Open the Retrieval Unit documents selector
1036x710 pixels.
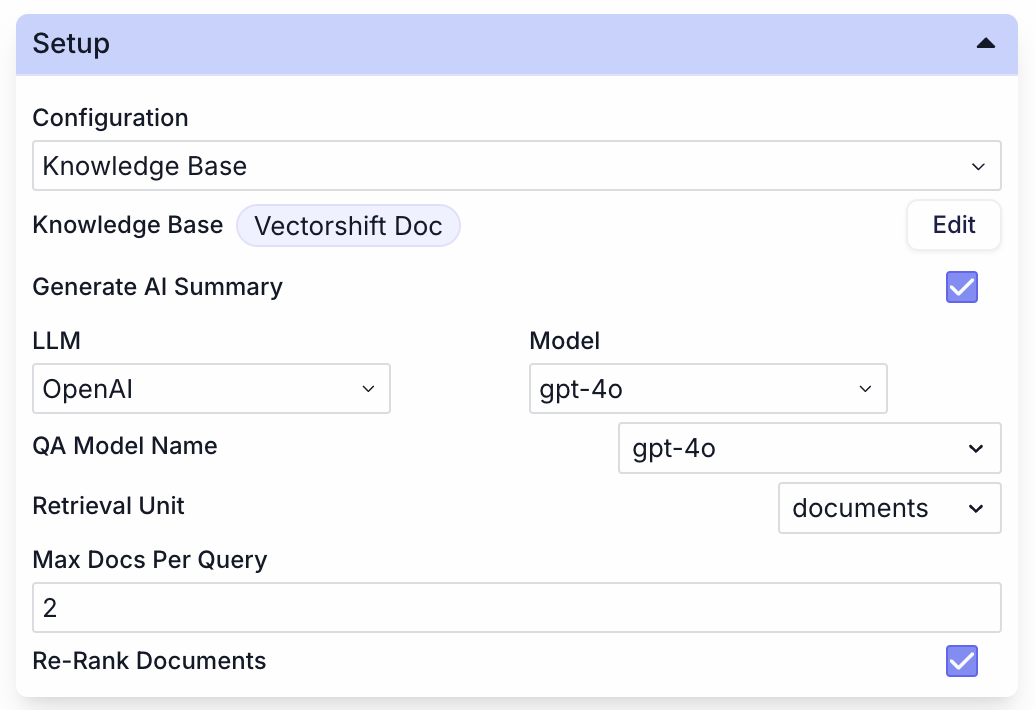(x=890, y=508)
